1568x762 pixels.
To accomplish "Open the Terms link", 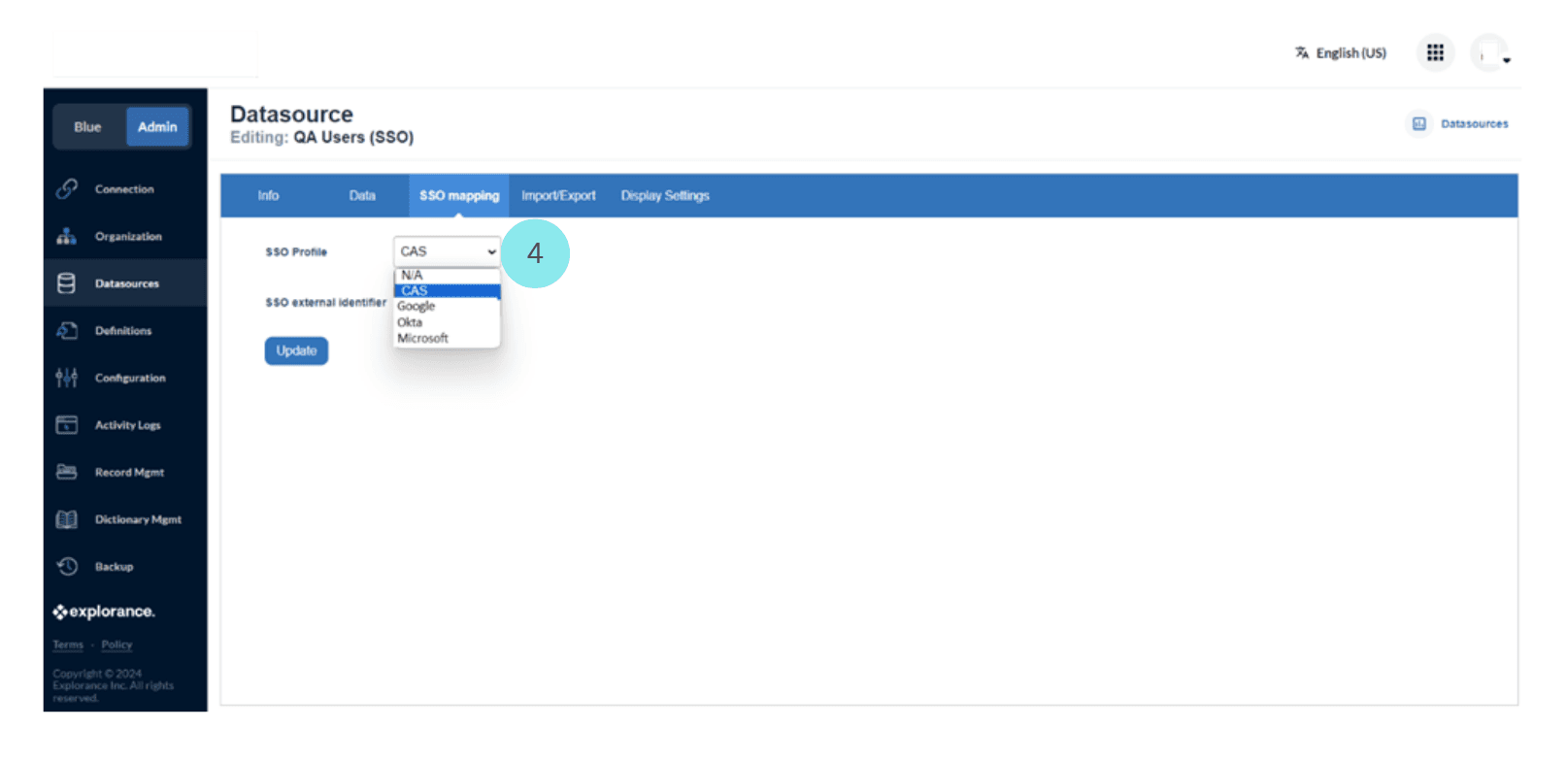I will point(68,645).
